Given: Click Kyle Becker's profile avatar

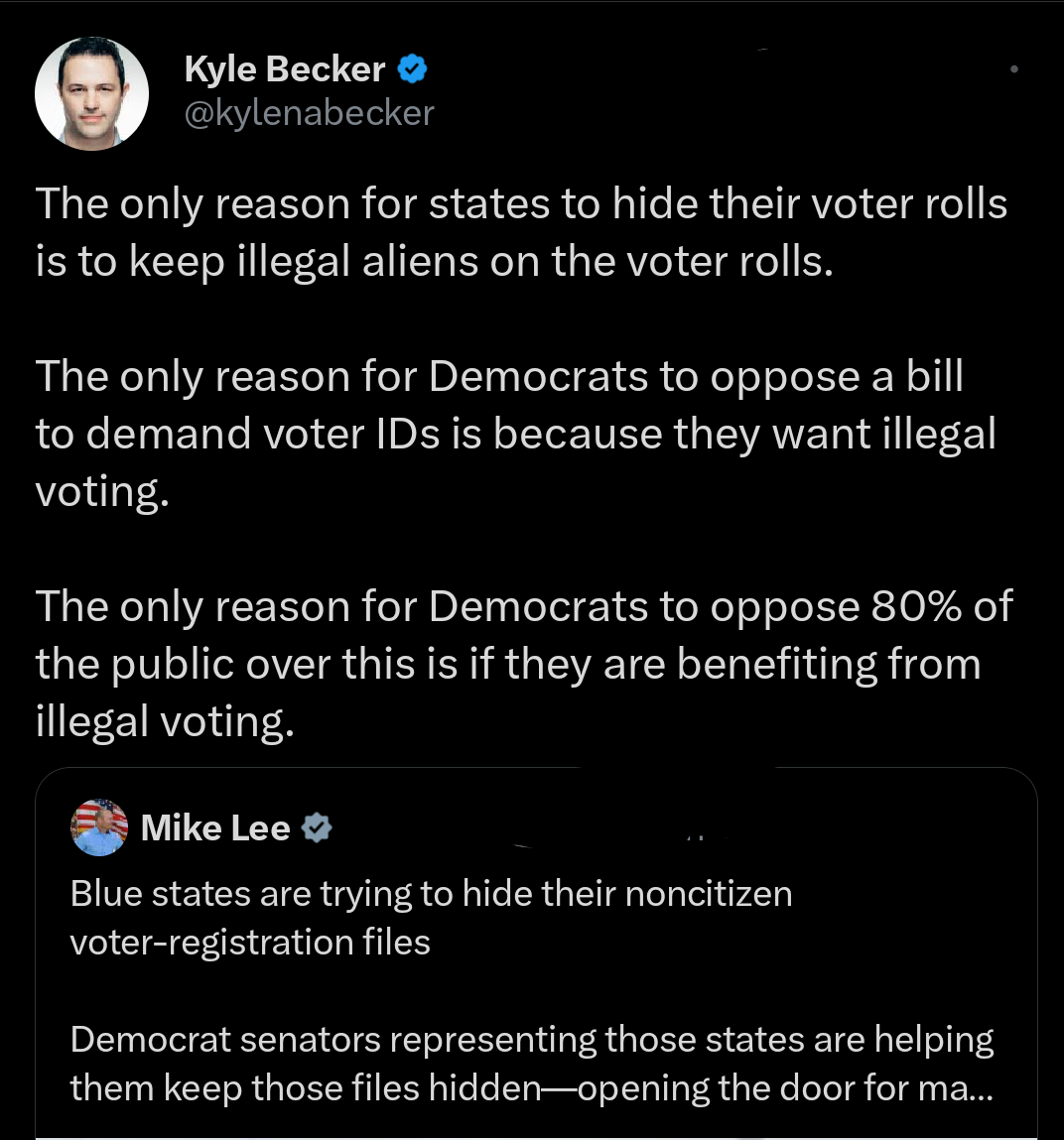Looking at the screenshot, I should [x=91, y=93].
